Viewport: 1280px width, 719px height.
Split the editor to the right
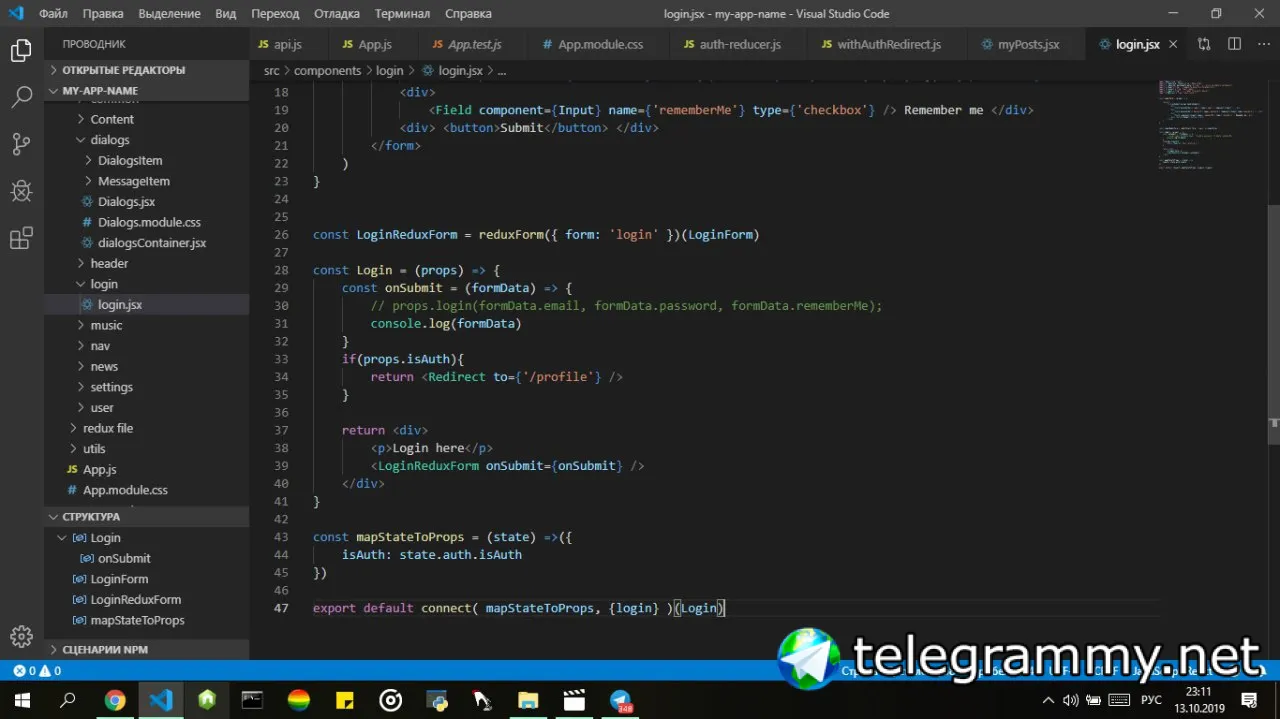1234,44
